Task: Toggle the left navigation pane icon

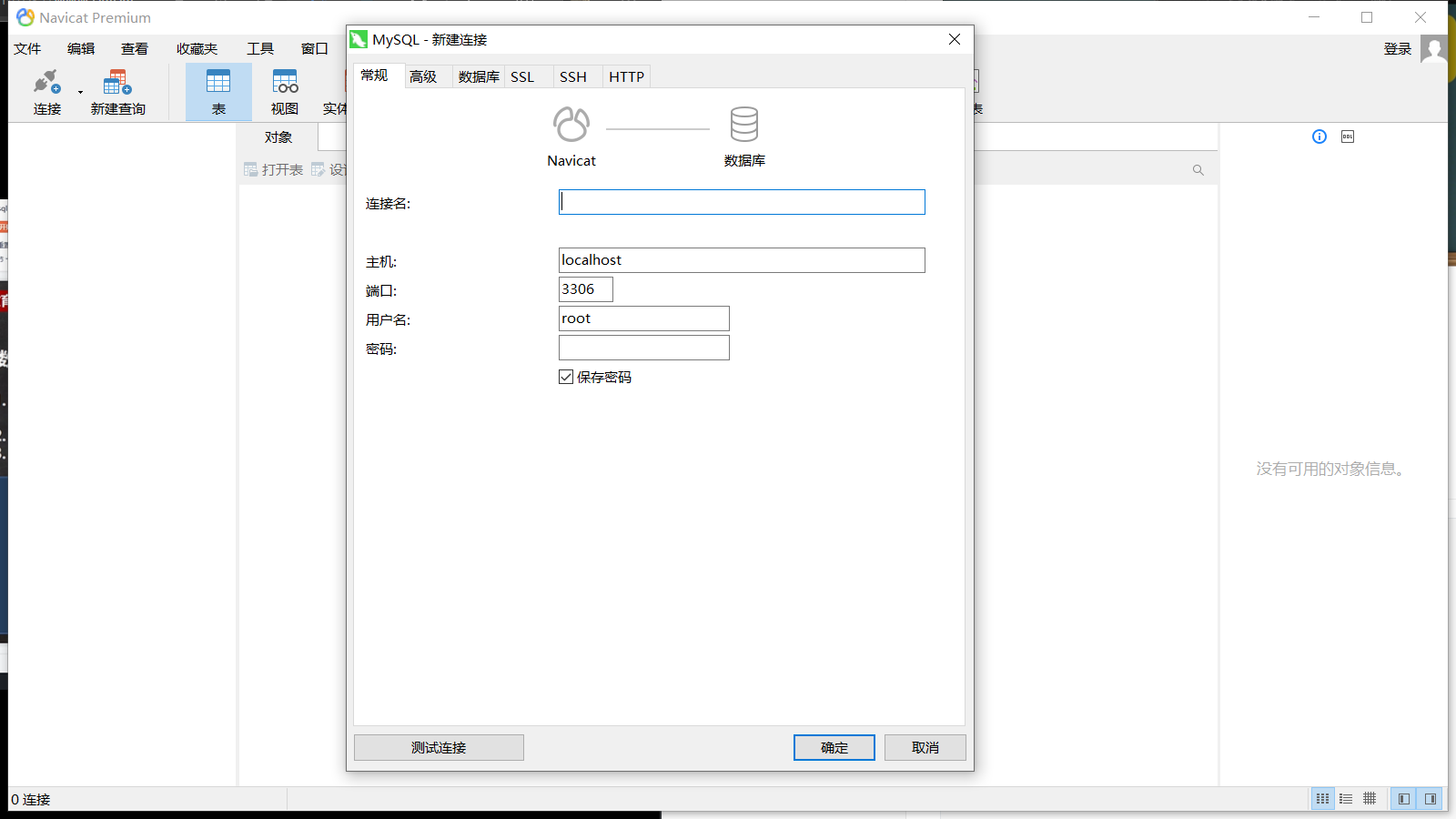Action: click(1404, 799)
